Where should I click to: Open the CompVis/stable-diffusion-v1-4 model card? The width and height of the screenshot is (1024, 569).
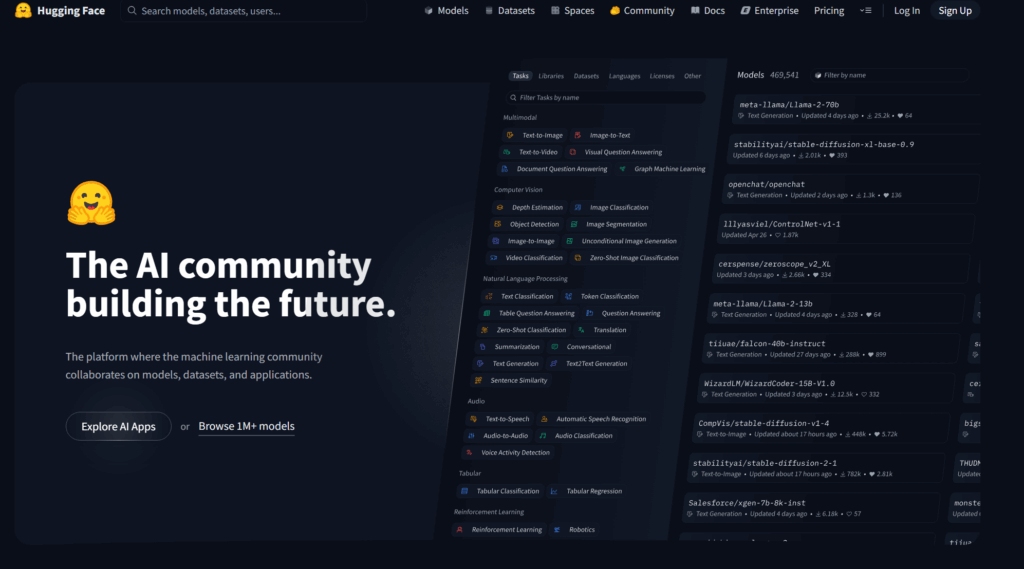tap(821, 428)
